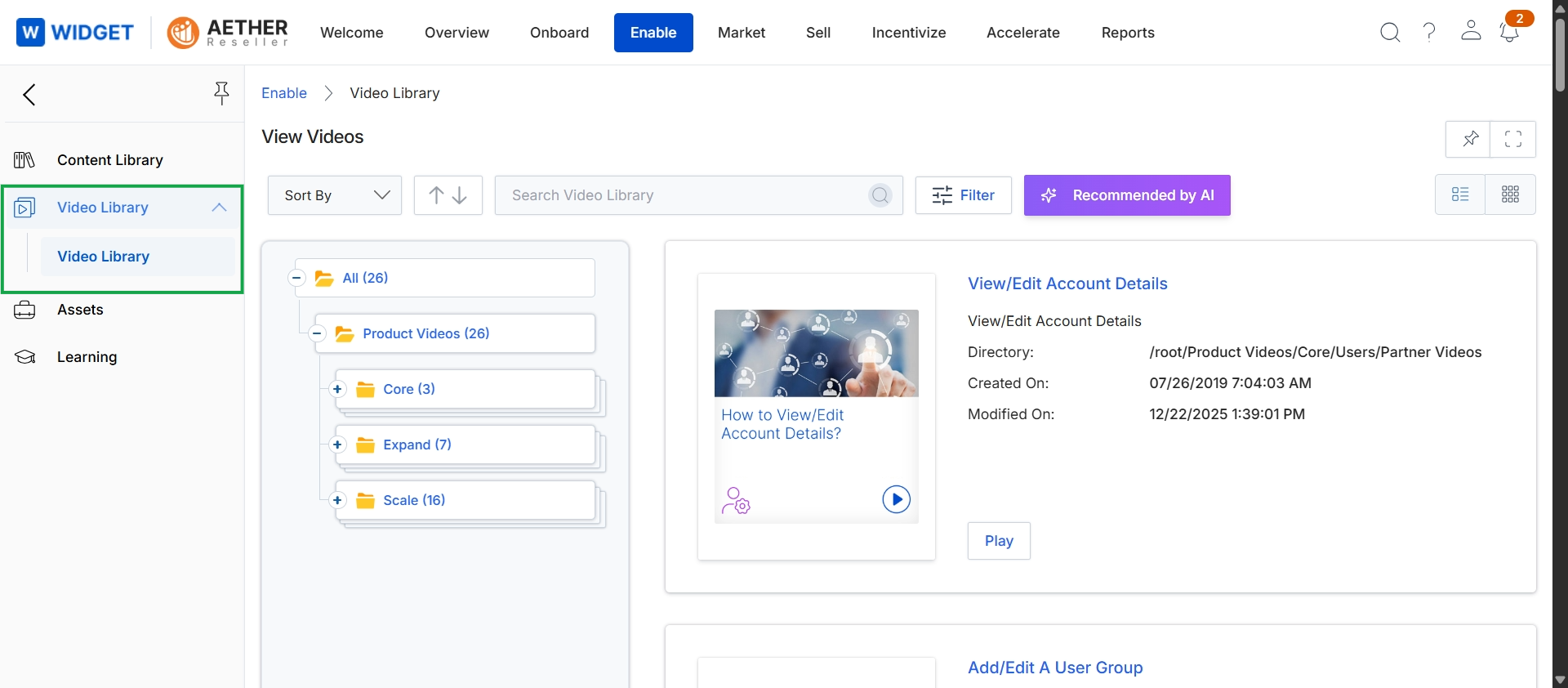Switch to list view layout
Image resolution: width=1568 pixels, height=688 pixels.
[1460, 194]
